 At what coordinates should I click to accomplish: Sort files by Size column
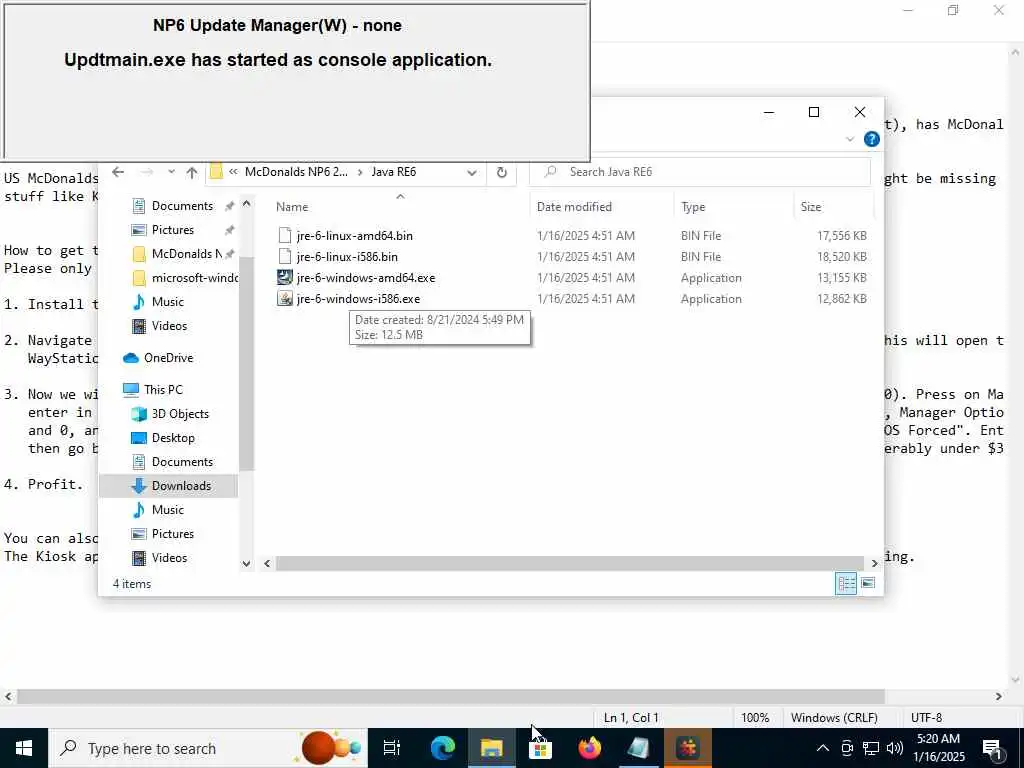(x=810, y=207)
